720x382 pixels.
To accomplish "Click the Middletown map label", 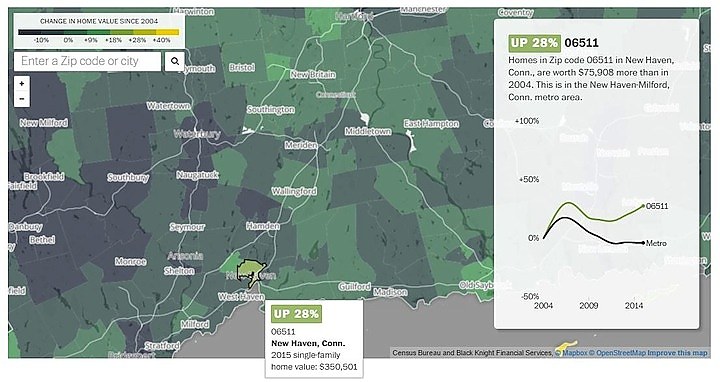I will pos(368,131).
